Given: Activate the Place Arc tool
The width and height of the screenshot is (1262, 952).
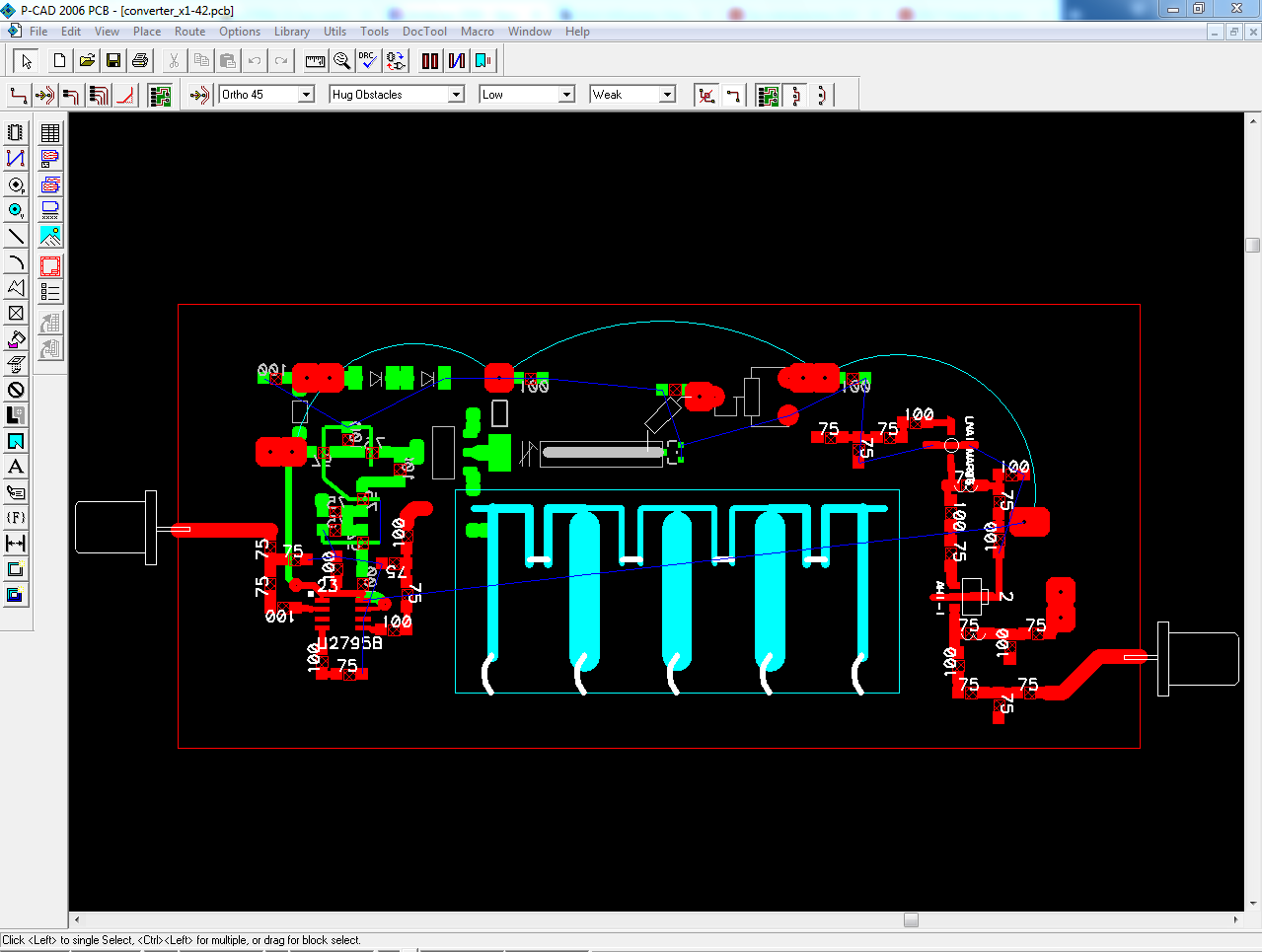Looking at the screenshot, I should coord(16,261).
